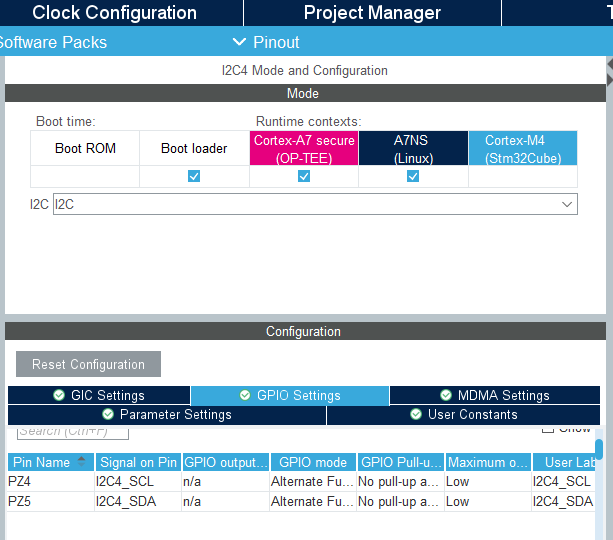The height and width of the screenshot is (540, 613).
Task: Expand the Pinout dropdown menu
Action: pos(266,42)
